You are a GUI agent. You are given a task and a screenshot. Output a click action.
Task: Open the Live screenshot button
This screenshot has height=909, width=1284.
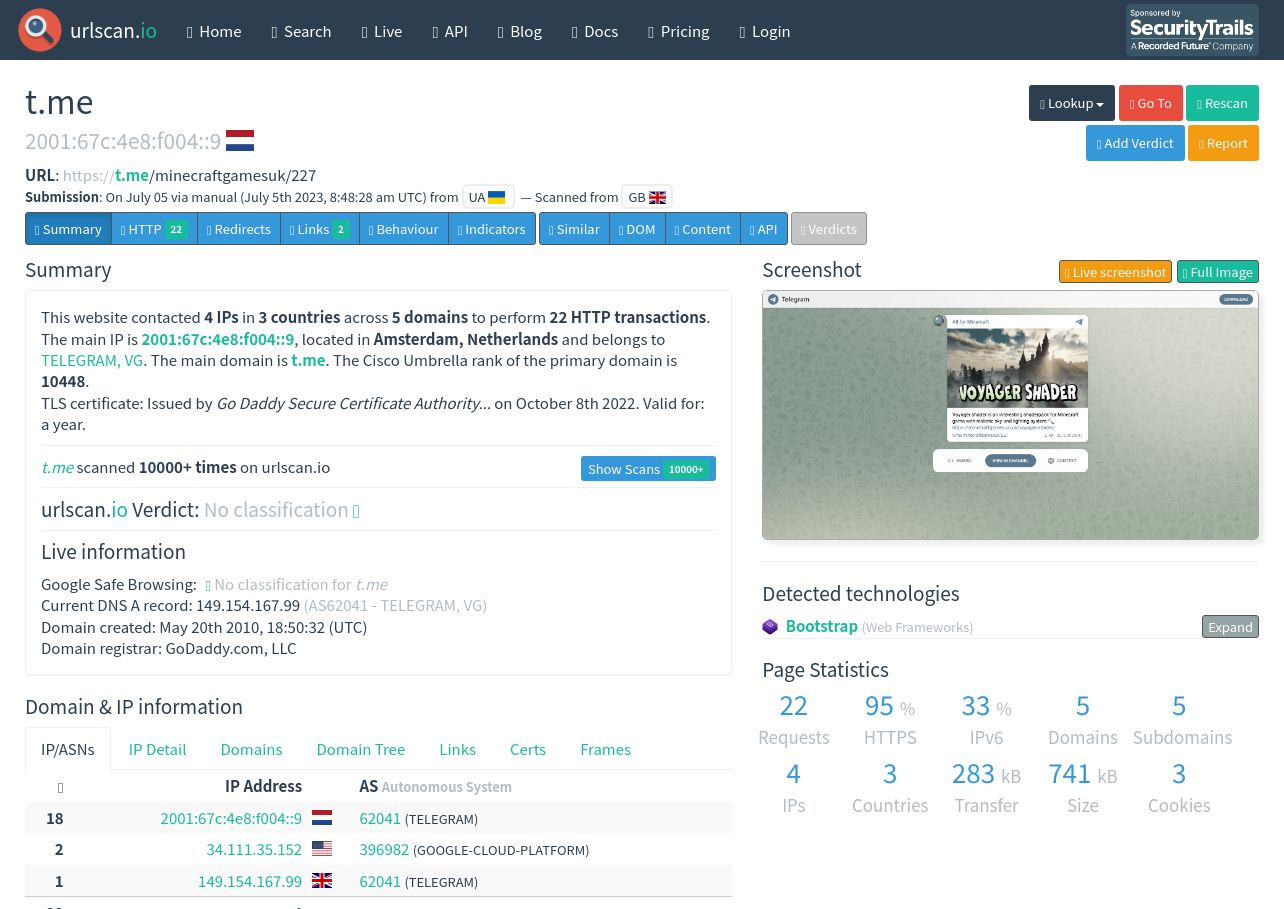1115,272
